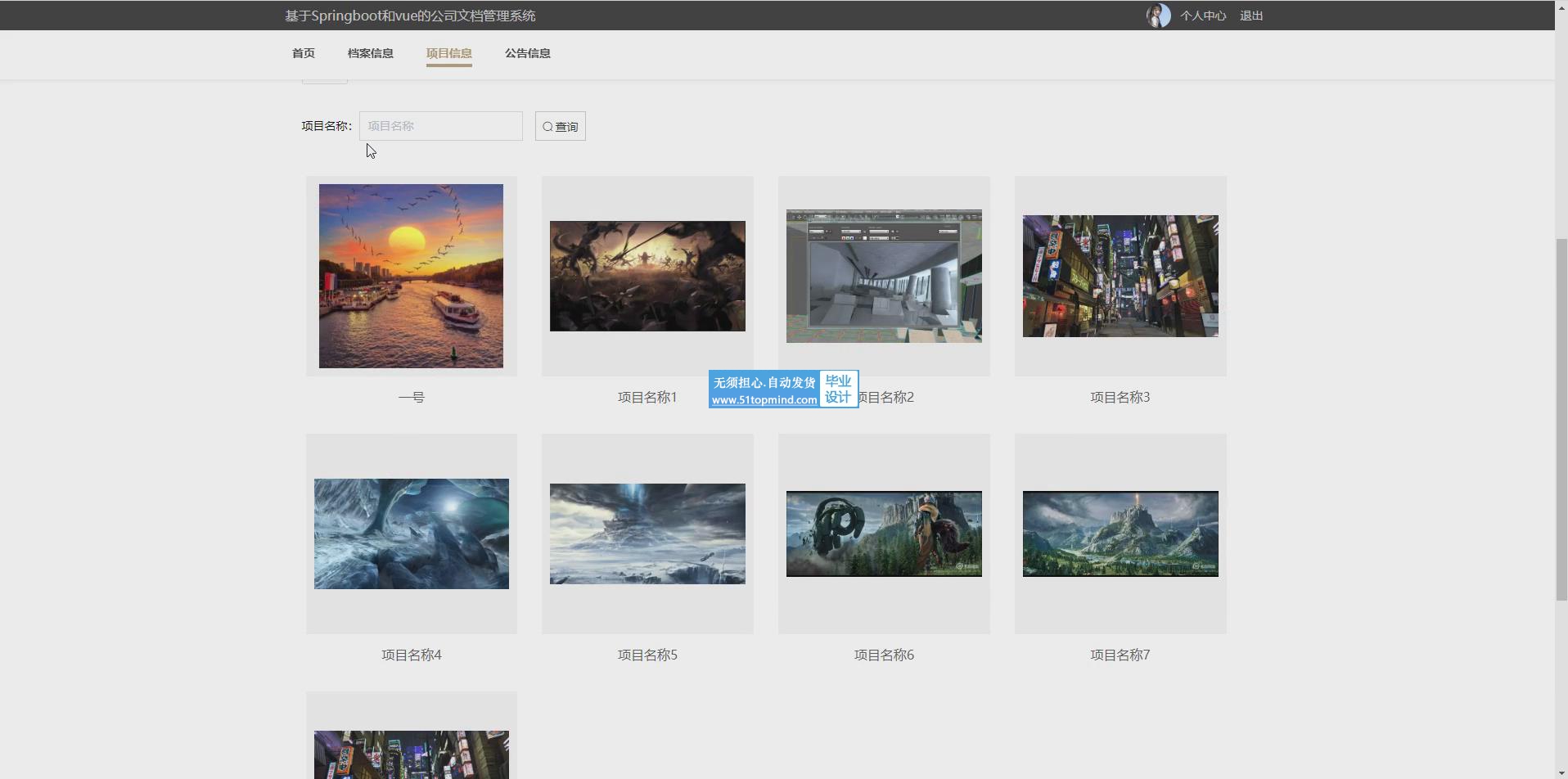Open 个人中心 personal center link

click(x=1202, y=16)
